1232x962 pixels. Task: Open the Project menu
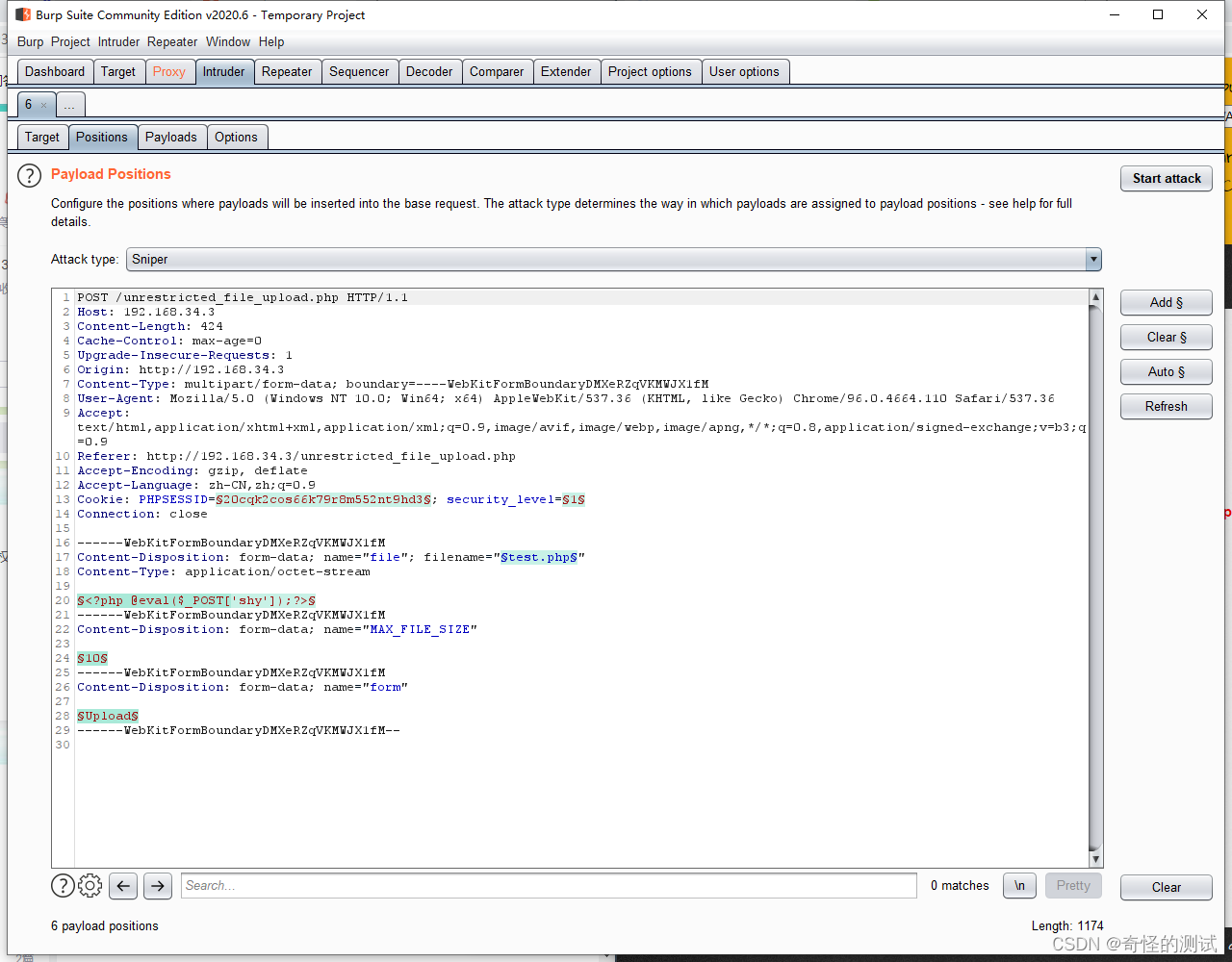(x=70, y=41)
